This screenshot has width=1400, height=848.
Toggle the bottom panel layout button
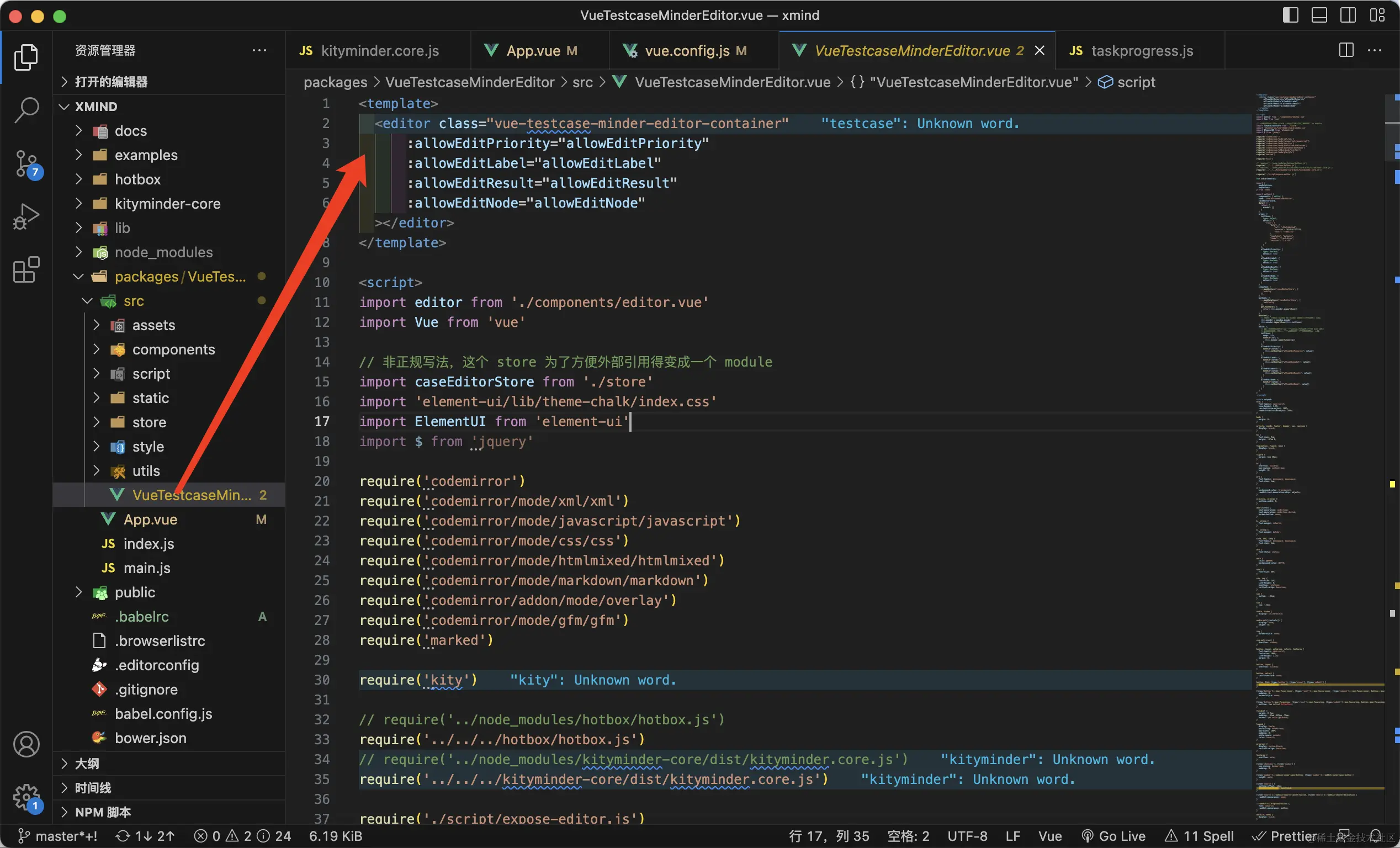pos(1319,15)
